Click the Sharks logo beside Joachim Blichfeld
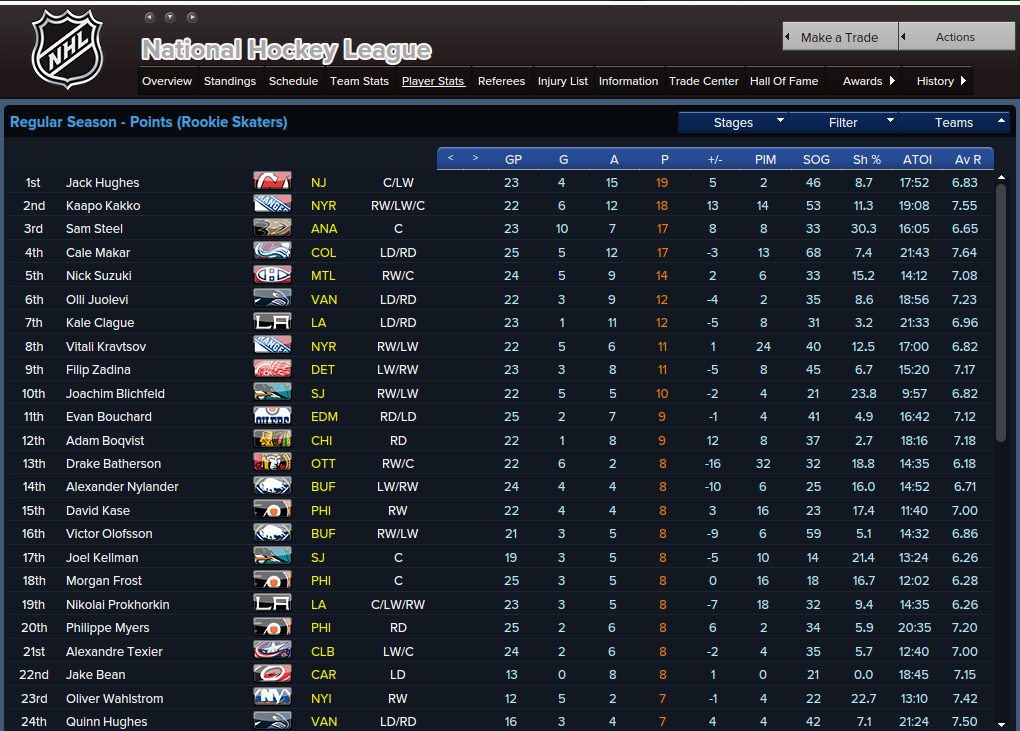The width and height of the screenshot is (1020, 731). 272,392
